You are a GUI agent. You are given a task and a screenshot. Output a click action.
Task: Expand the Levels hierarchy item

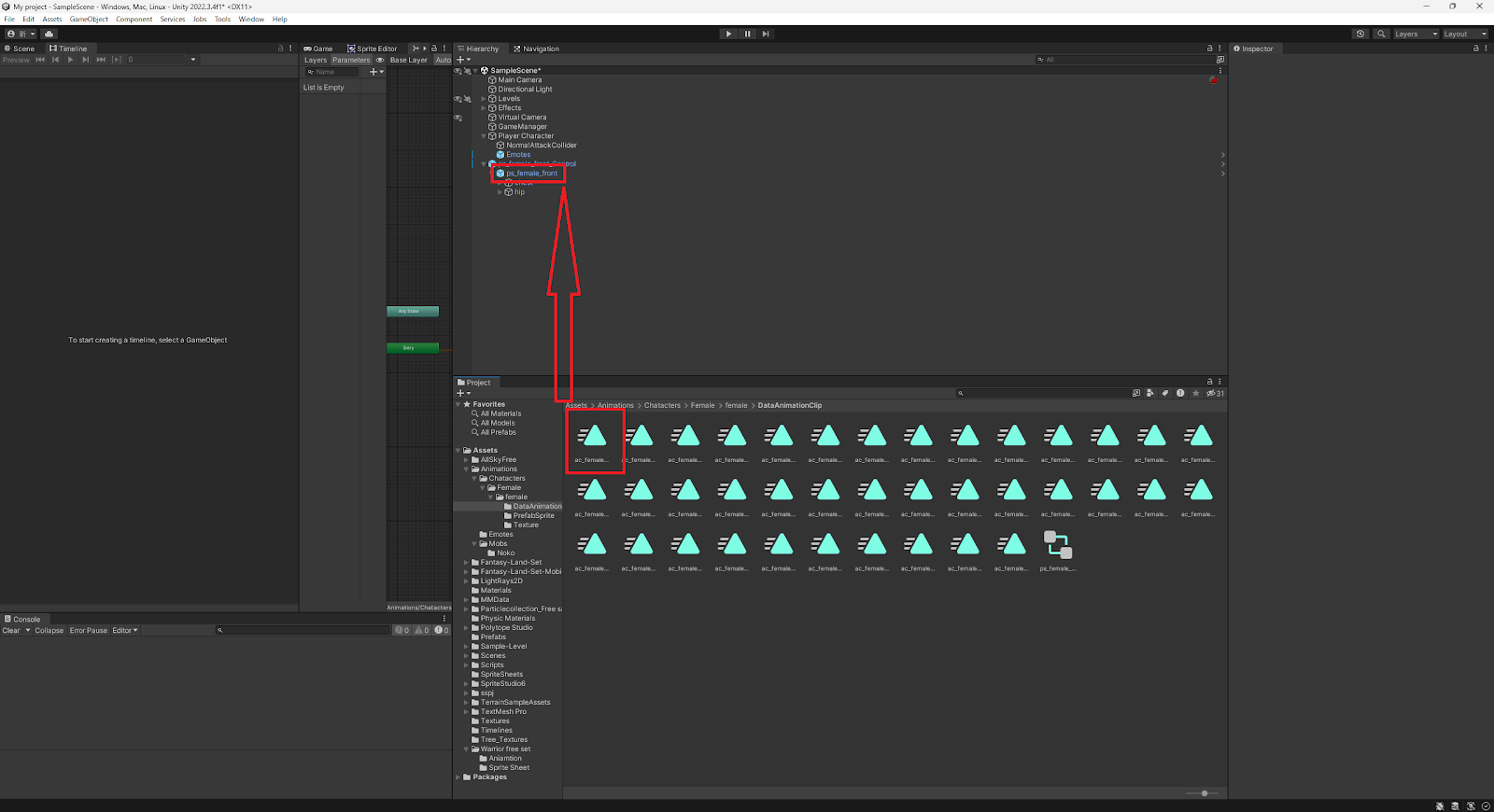[x=484, y=99]
